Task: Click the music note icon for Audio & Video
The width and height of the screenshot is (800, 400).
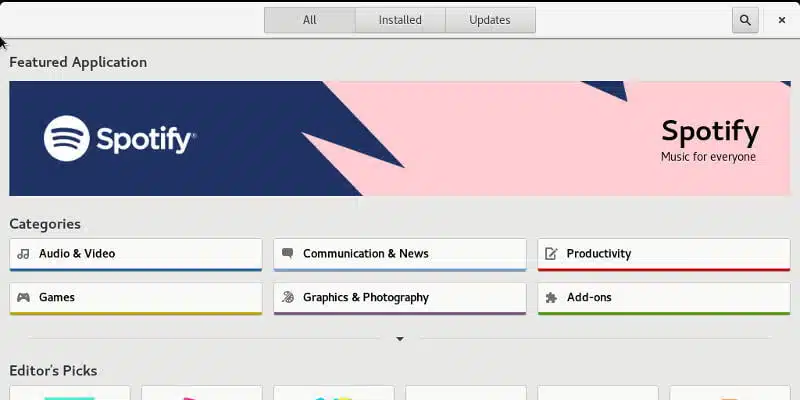Action: point(23,254)
